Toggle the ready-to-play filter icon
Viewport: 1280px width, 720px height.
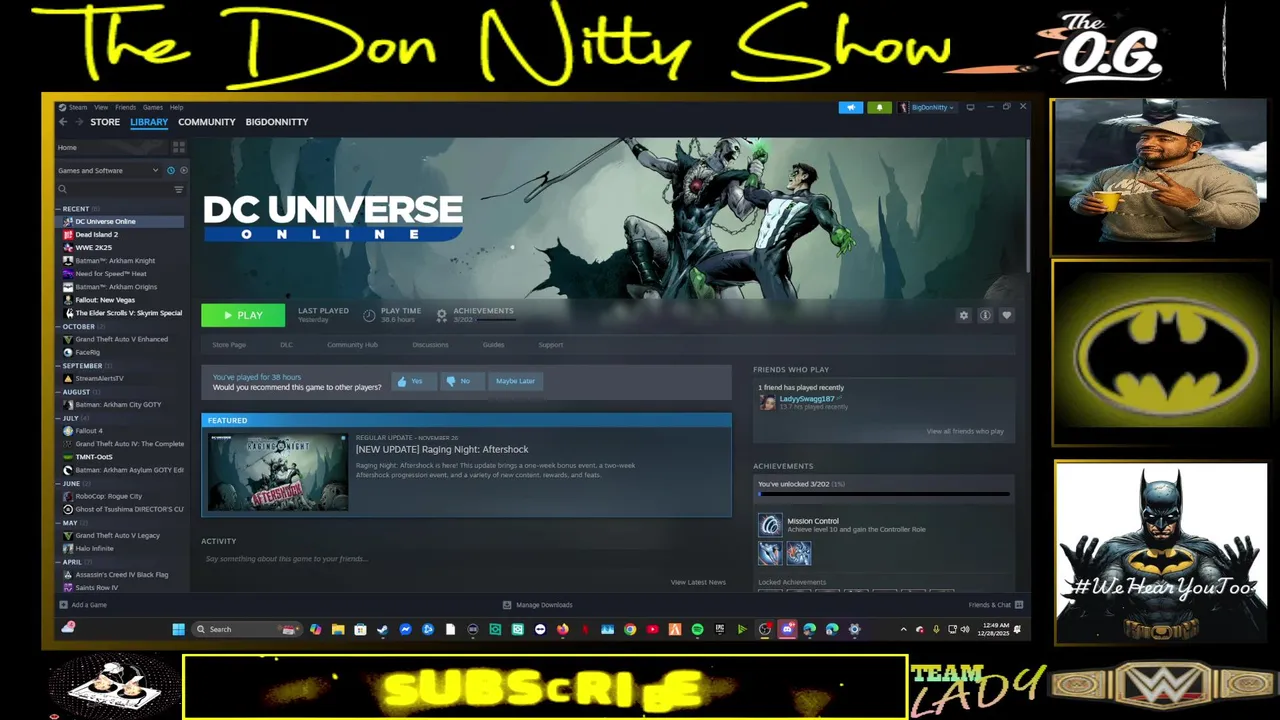(183, 170)
